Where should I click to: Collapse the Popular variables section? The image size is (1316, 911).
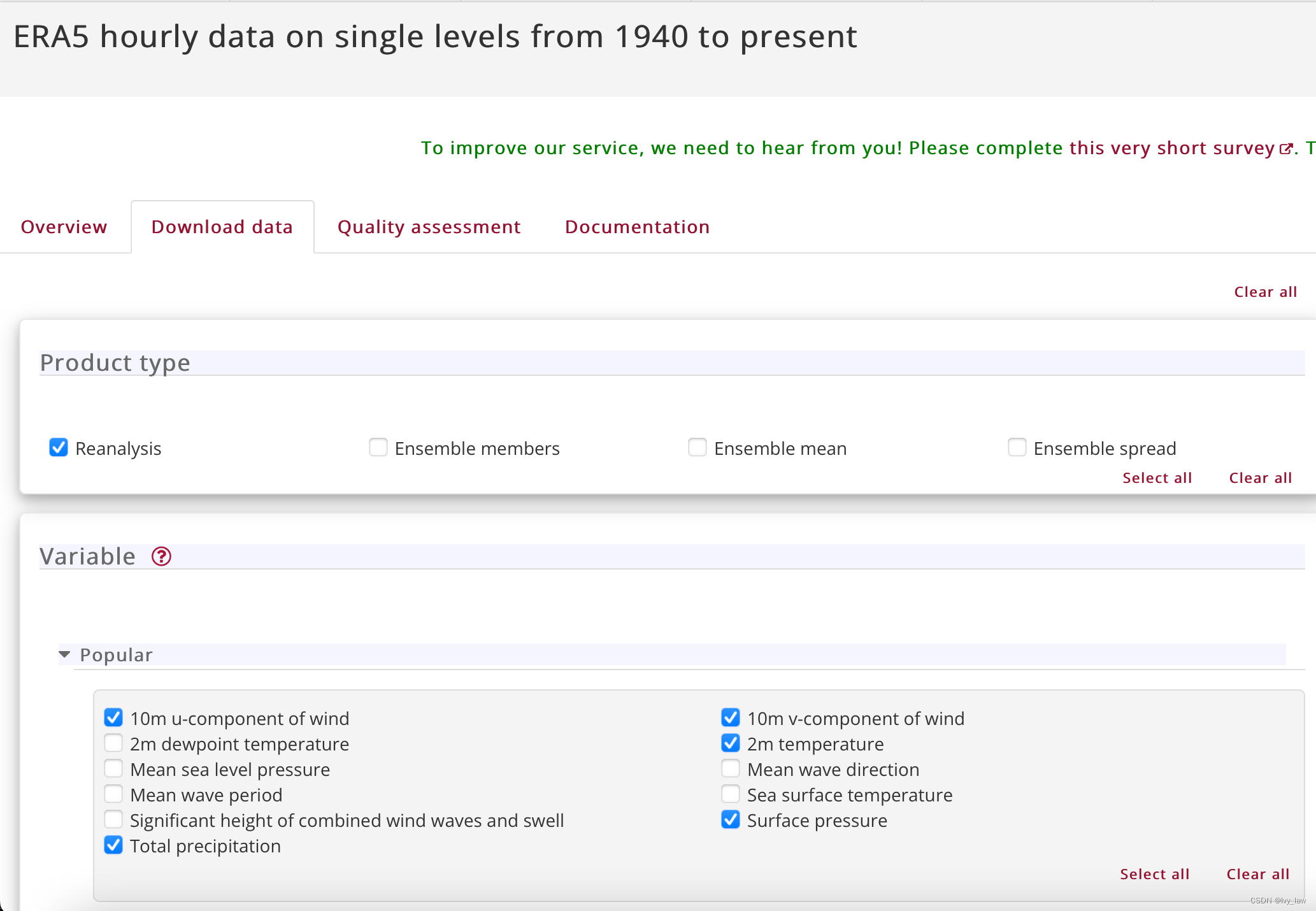64,655
